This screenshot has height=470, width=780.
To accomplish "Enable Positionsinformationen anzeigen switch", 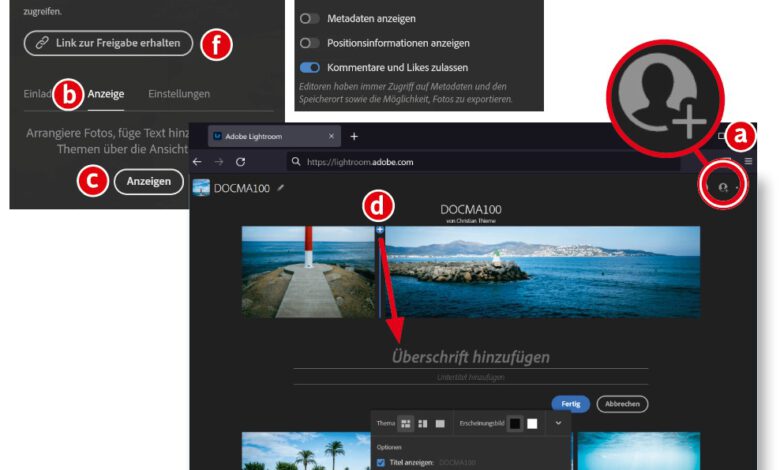I will click(x=309, y=43).
